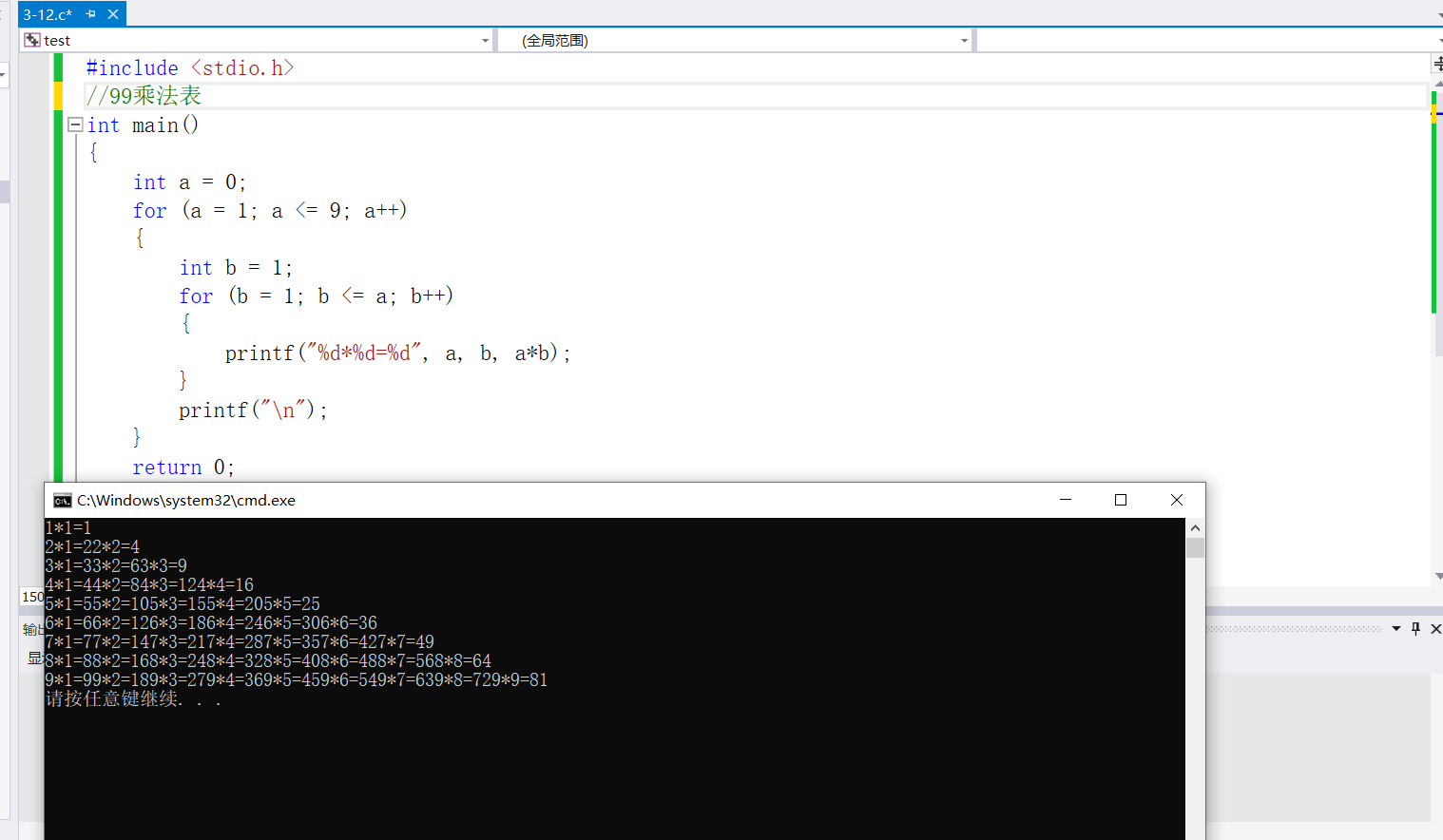This screenshot has height=840, width=1443.
Task: Close the 3-12.c* editor tab
Action: (x=113, y=14)
